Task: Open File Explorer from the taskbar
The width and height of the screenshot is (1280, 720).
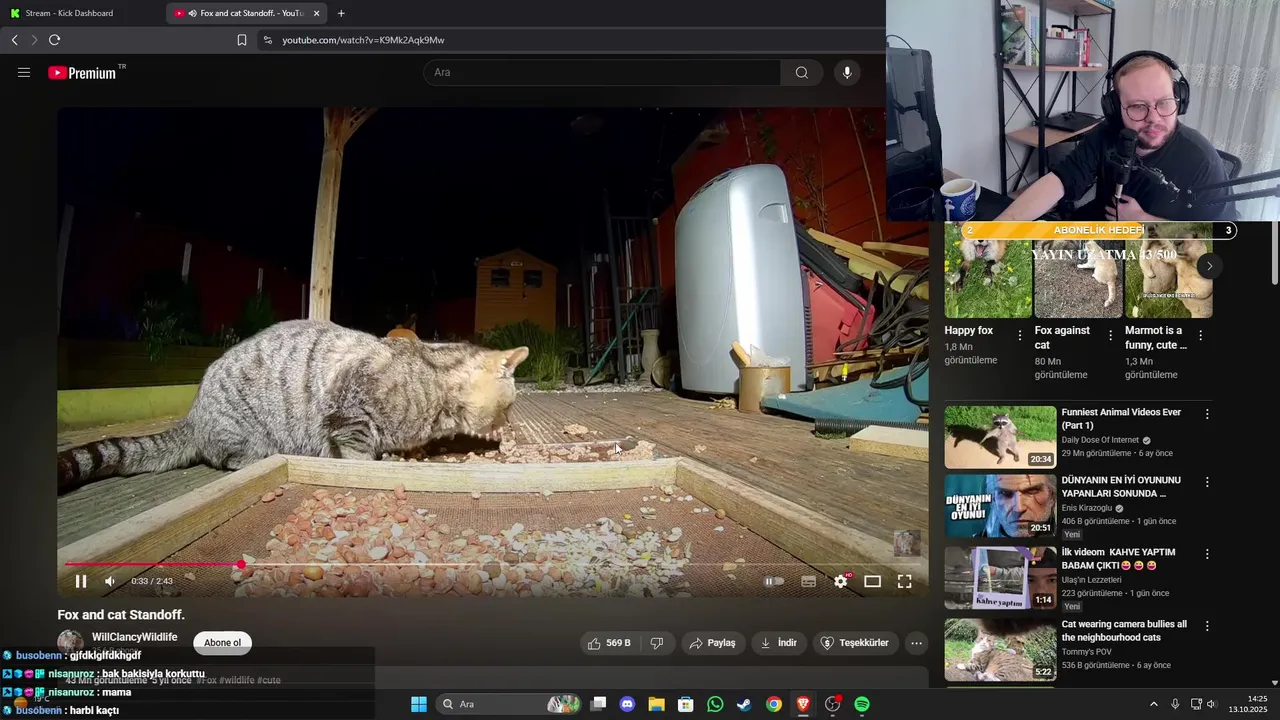Action: coord(656,704)
